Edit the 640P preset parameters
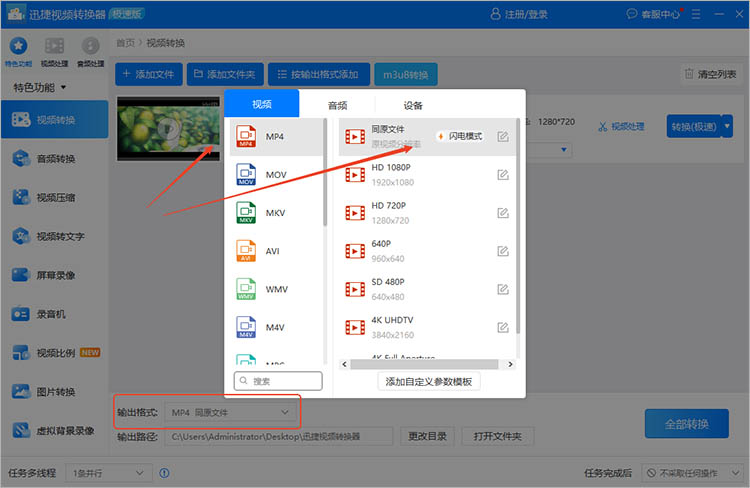This screenshot has height=488, width=750. click(503, 251)
